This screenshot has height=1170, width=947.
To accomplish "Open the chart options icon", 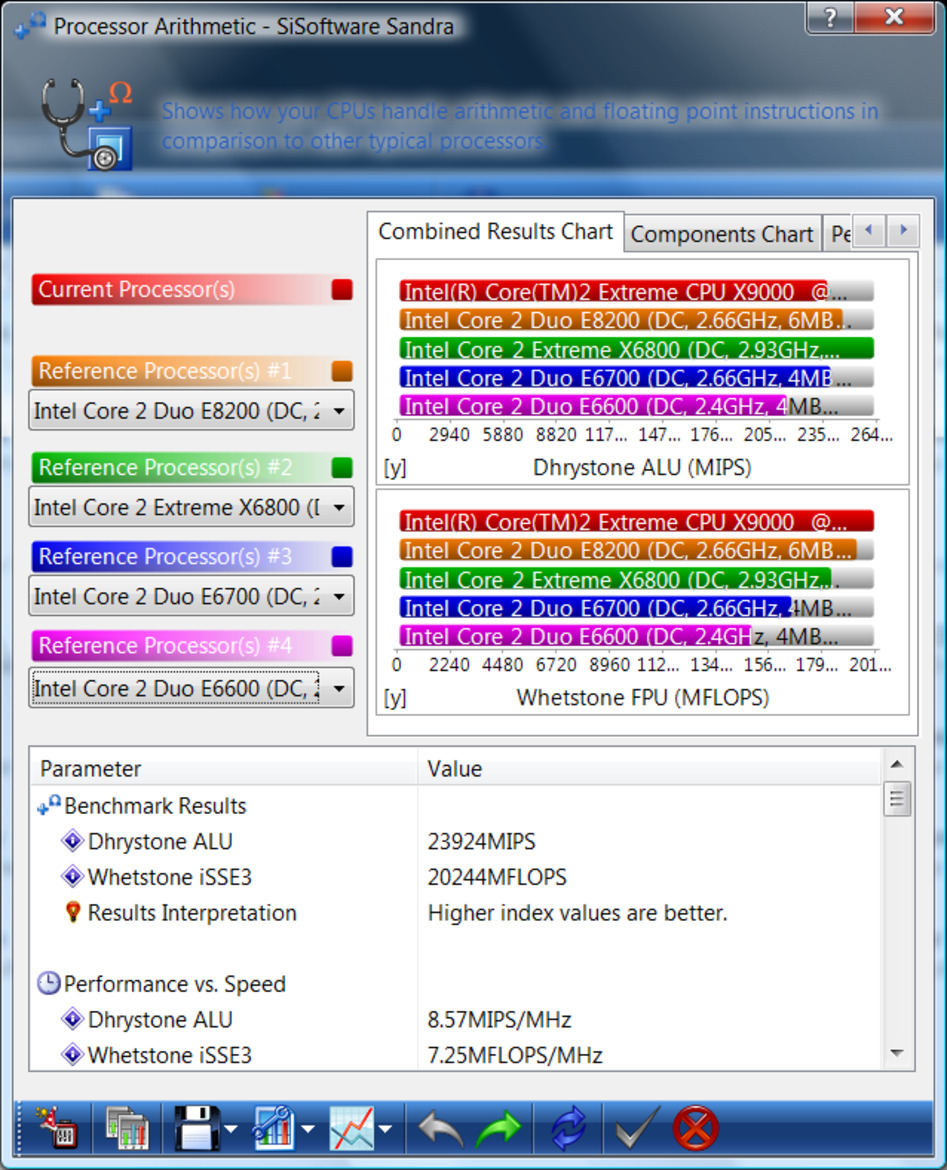I will [x=272, y=1127].
